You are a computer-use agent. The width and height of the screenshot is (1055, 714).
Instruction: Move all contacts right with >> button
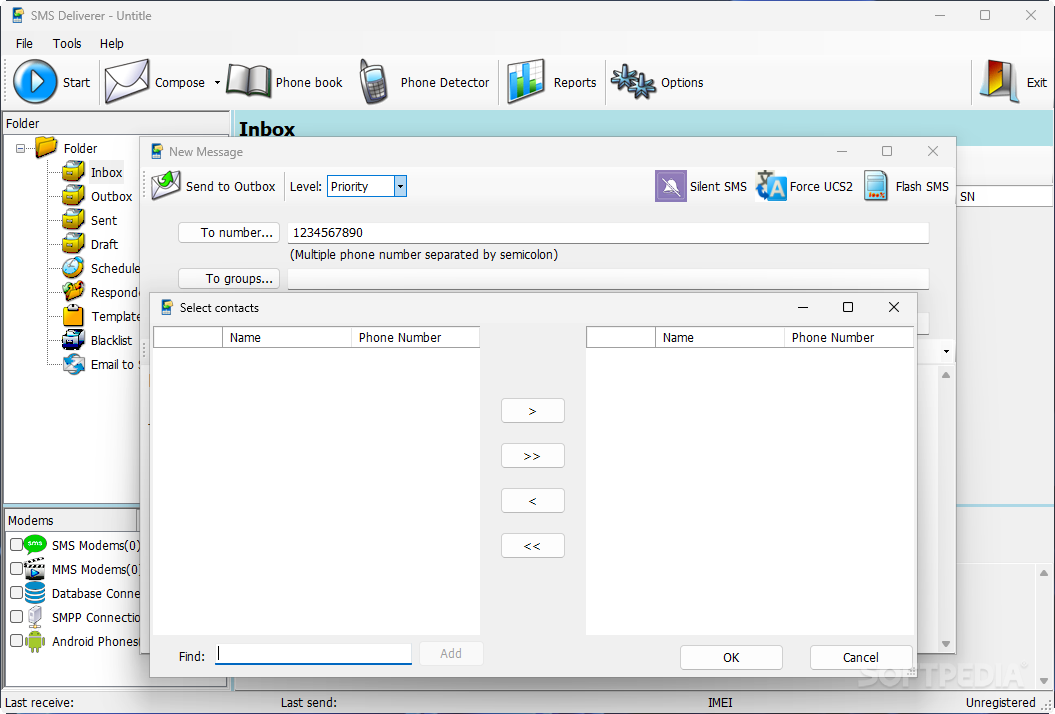(532, 456)
